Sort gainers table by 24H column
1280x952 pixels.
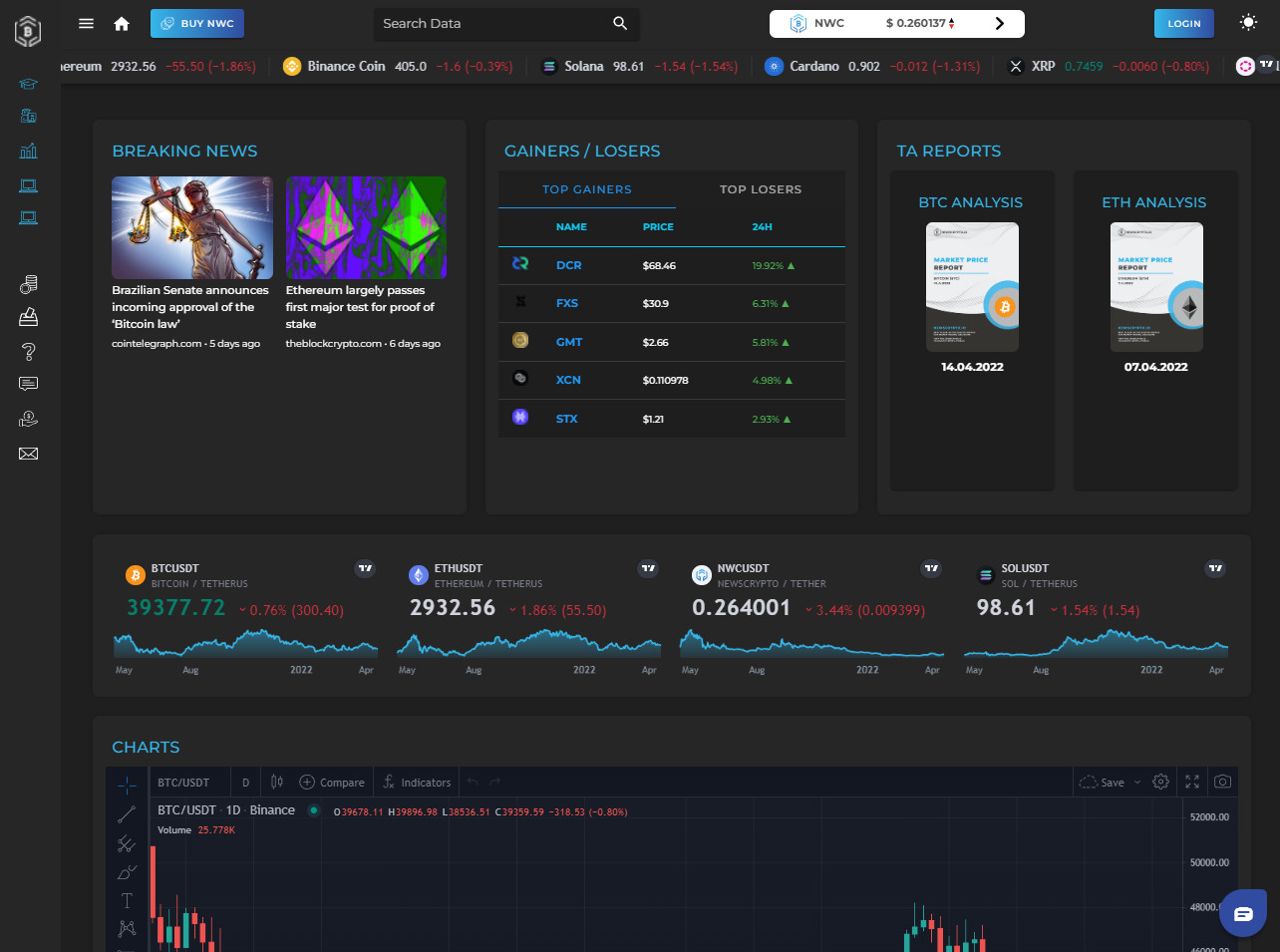[762, 227]
